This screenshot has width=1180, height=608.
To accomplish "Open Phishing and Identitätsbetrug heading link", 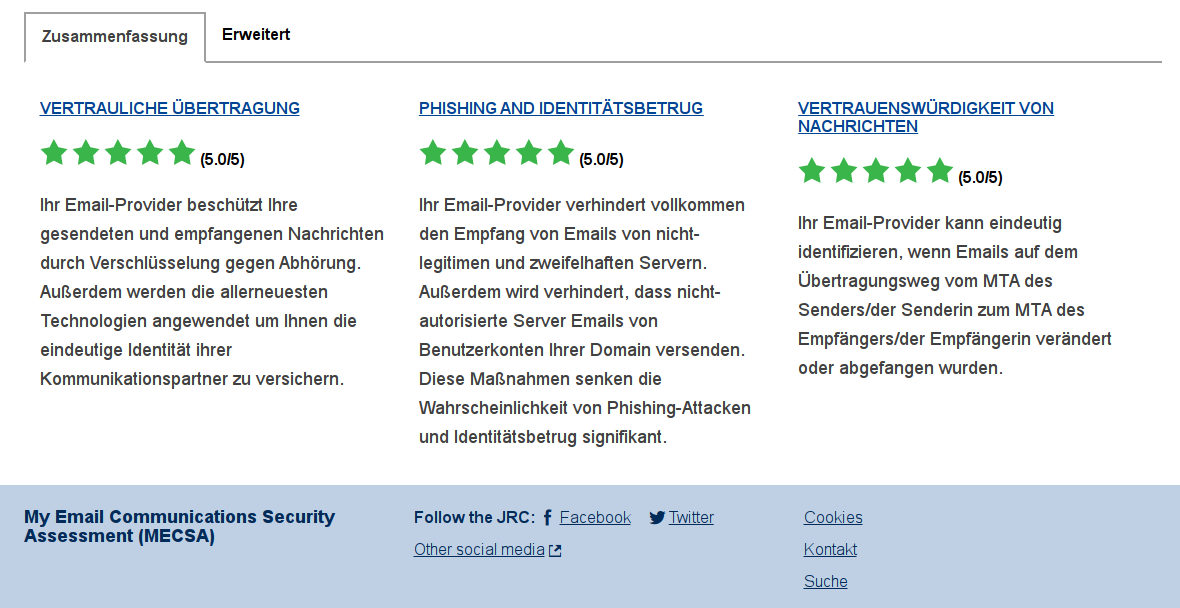I will [x=561, y=108].
